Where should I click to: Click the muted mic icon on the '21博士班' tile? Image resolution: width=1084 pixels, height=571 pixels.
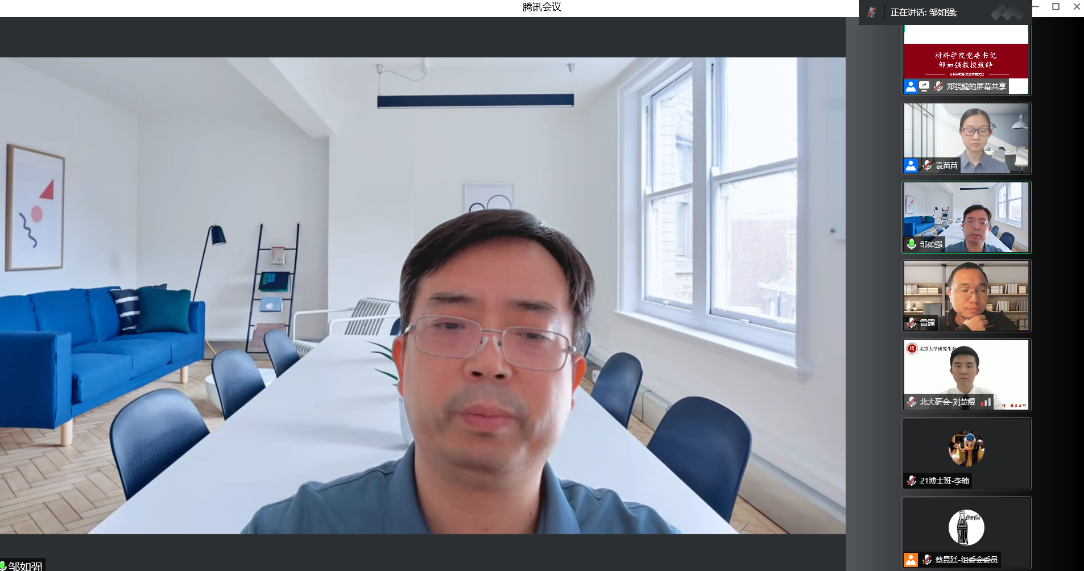click(912, 480)
